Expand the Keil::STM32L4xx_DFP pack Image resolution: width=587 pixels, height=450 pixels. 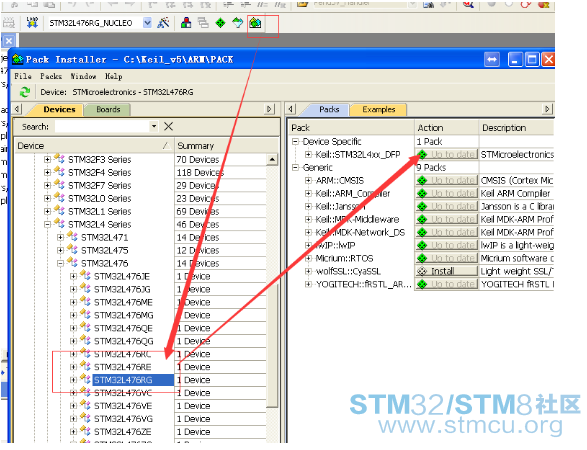click(x=308, y=155)
